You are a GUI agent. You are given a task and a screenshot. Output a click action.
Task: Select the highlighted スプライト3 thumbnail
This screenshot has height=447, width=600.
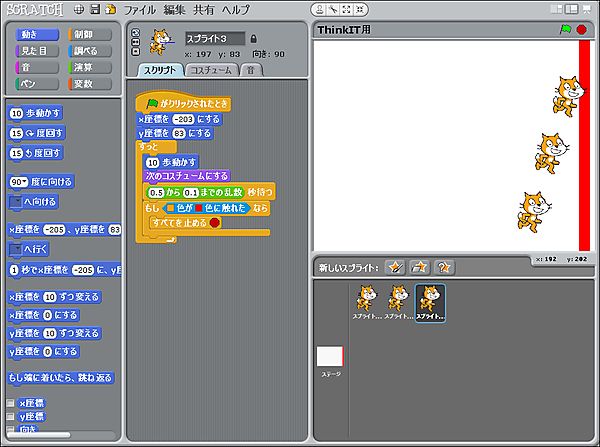pyautogui.click(x=430, y=303)
